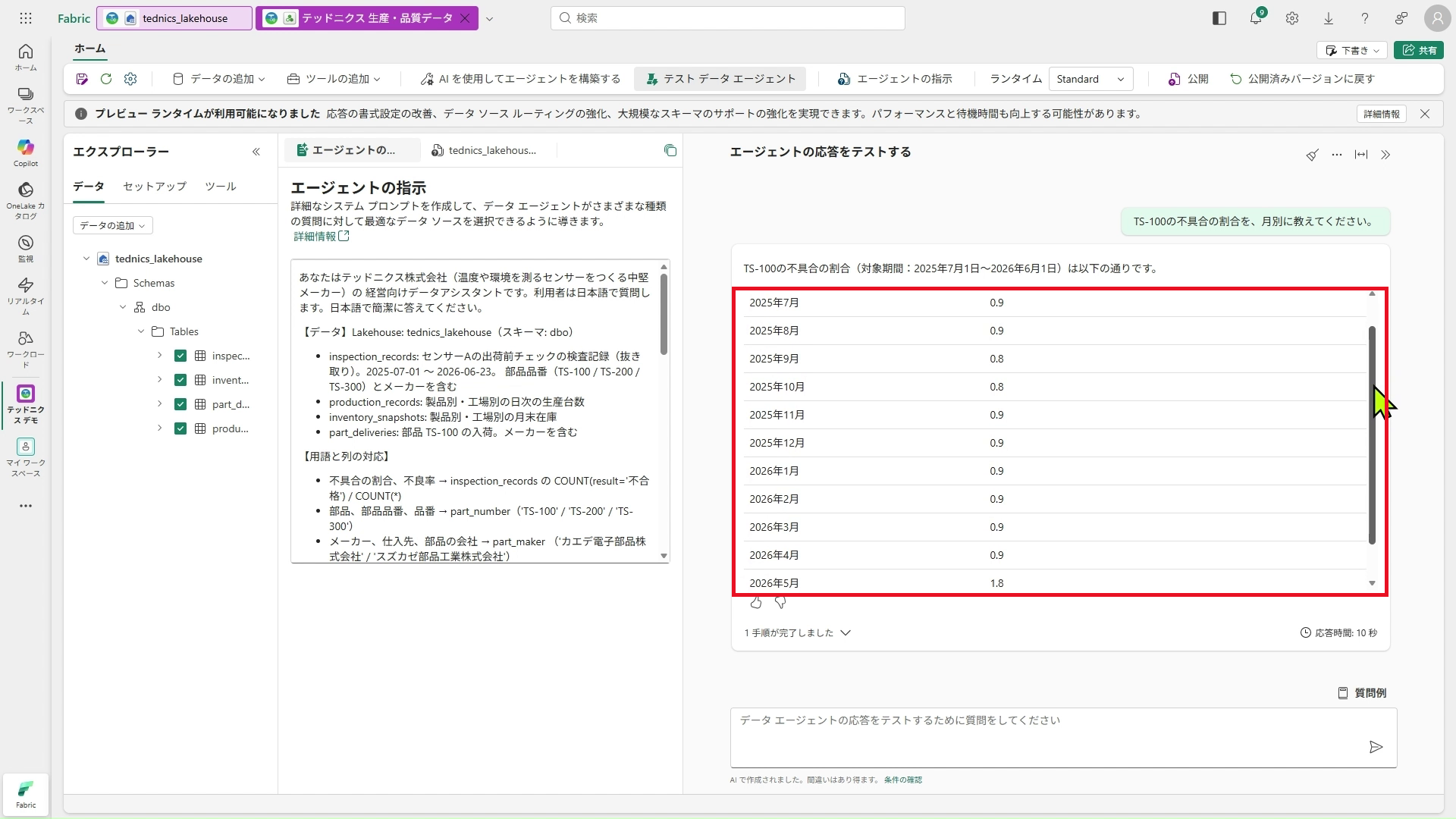Open マイ ワークスペース in sidebar
Viewport: 1456px width, 819px height.
(26, 457)
